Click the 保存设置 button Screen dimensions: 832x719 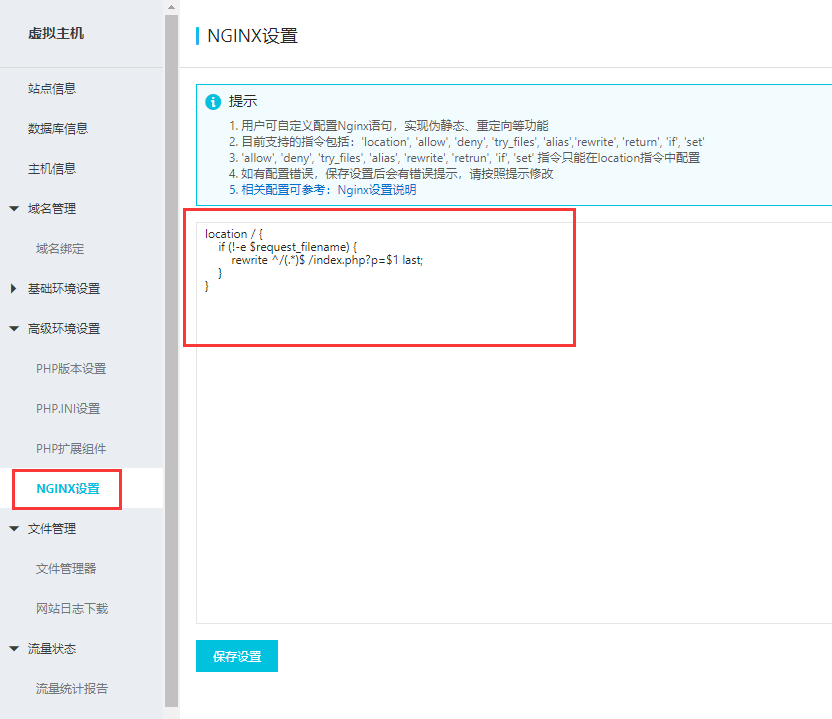click(236, 655)
